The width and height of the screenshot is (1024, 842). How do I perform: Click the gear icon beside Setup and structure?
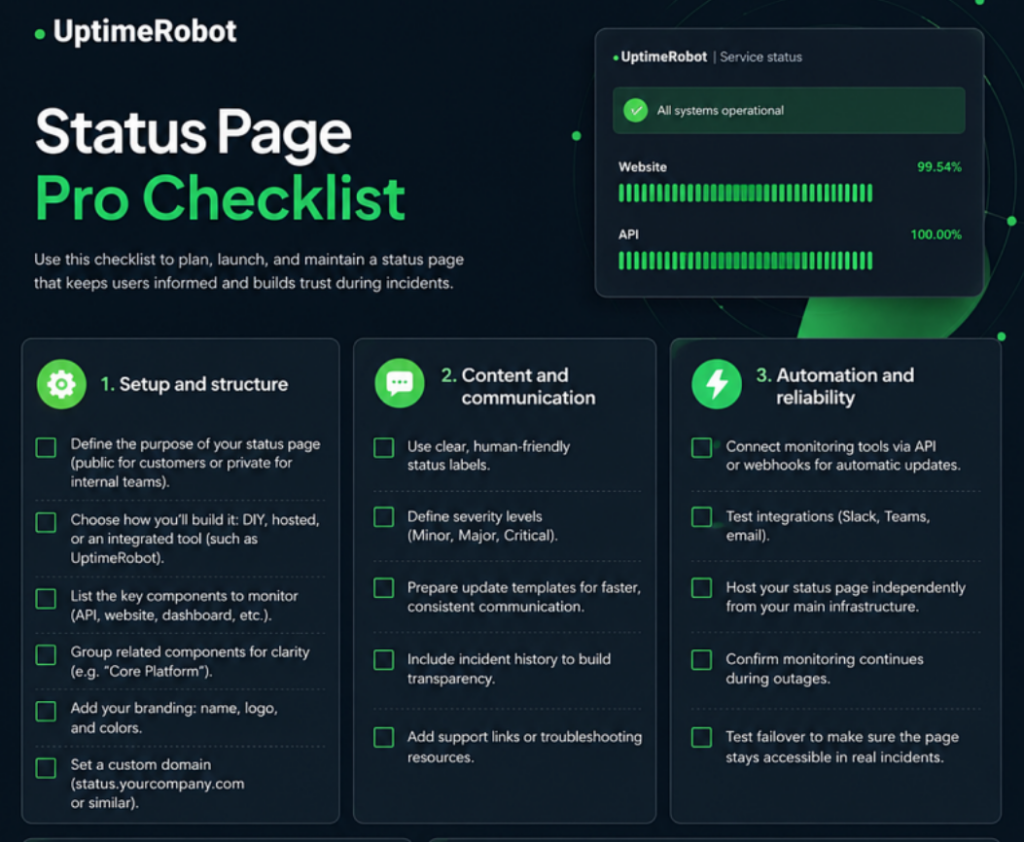click(61, 384)
